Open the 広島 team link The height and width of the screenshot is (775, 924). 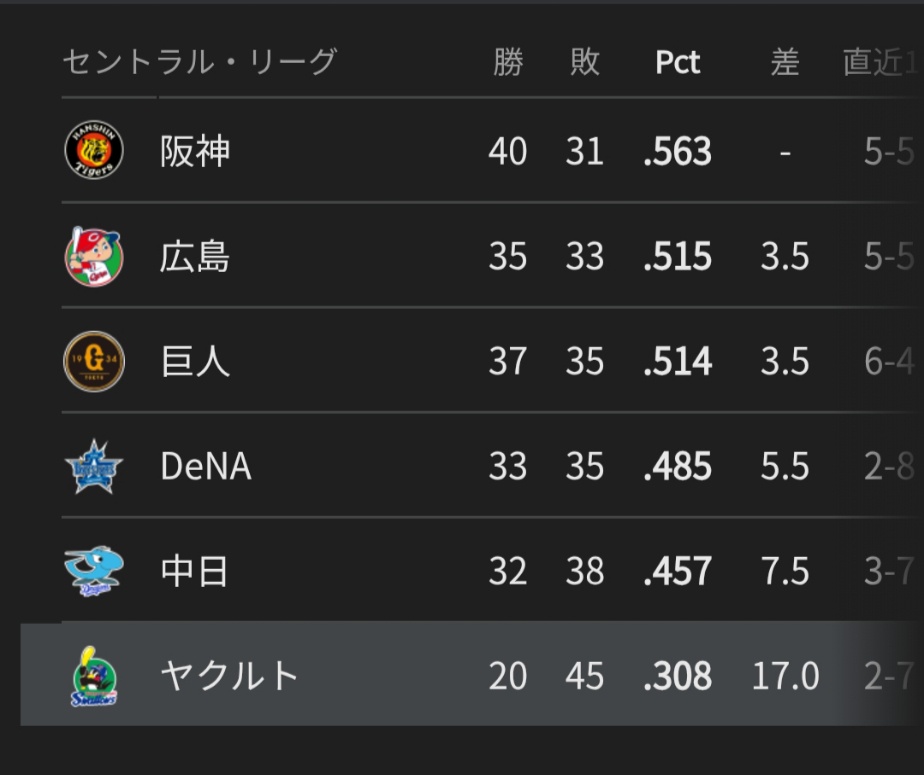coord(195,257)
